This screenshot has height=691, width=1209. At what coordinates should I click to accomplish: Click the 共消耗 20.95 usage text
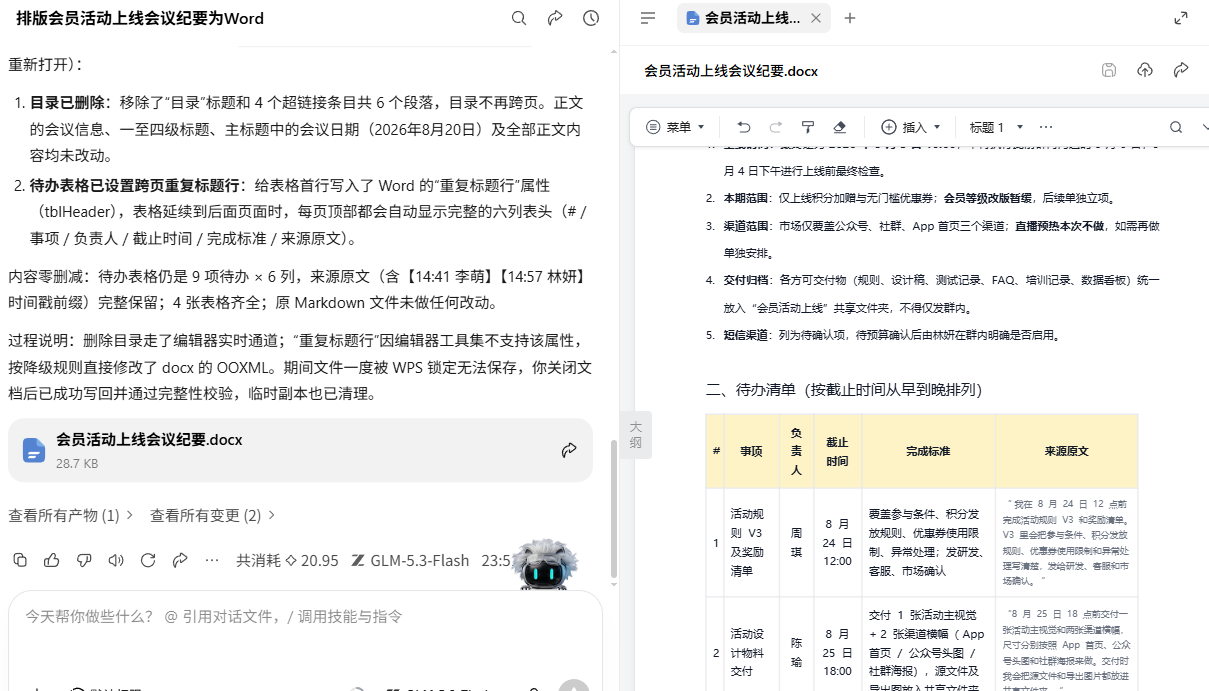click(x=287, y=560)
